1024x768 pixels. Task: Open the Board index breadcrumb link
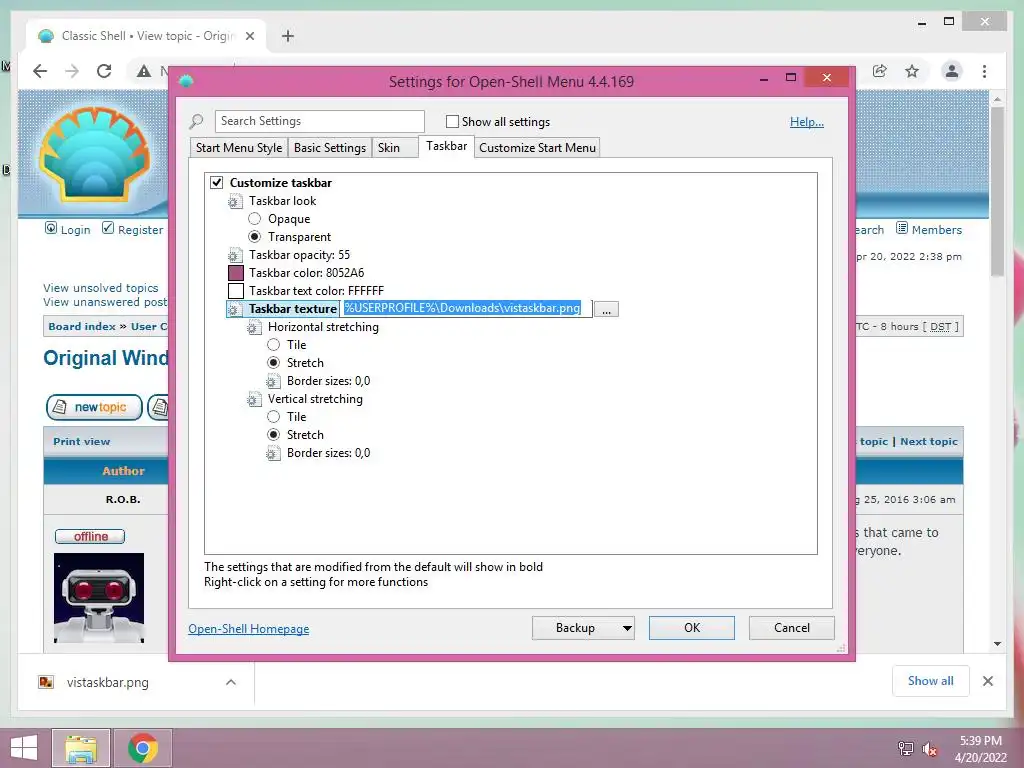pos(82,327)
